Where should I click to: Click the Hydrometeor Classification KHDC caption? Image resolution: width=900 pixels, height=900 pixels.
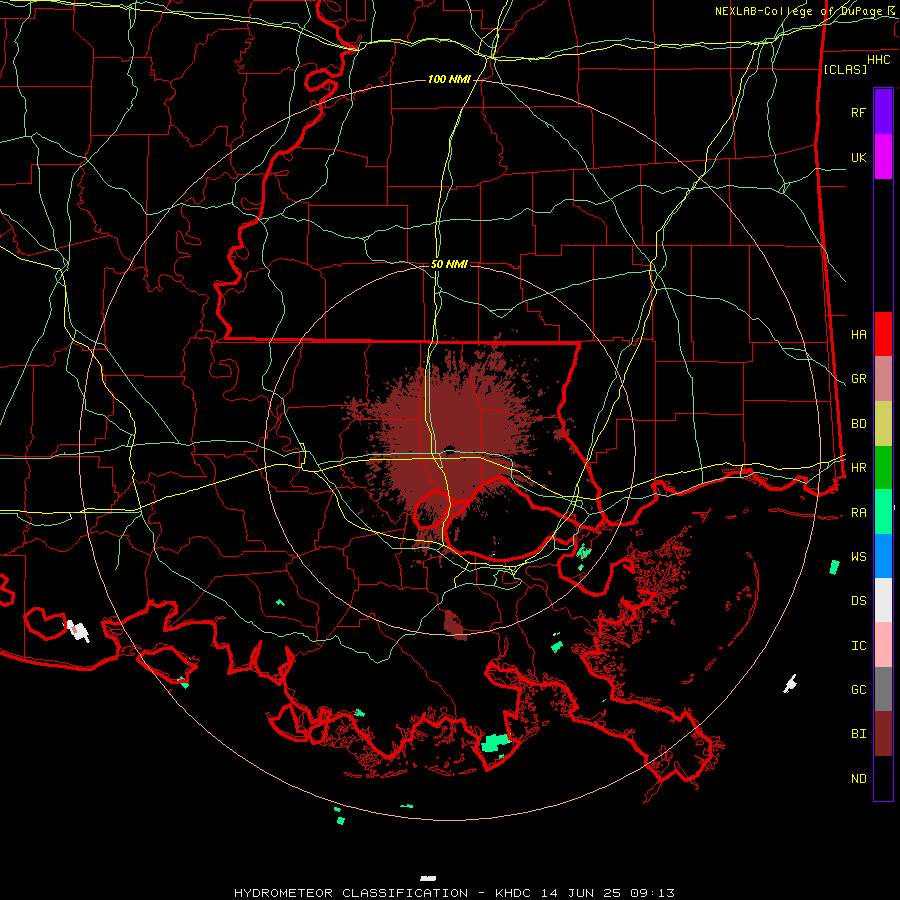pyautogui.click(x=454, y=893)
